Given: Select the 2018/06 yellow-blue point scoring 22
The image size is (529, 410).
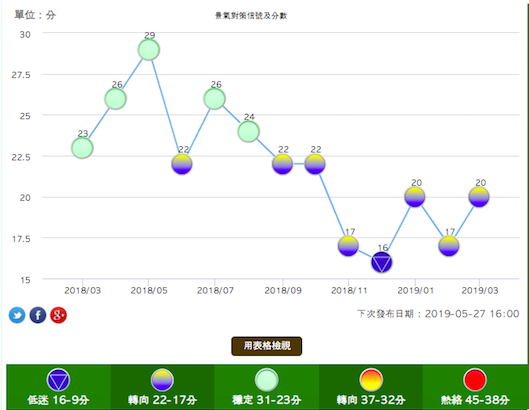Looking at the screenshot, I should click(182, 164).
